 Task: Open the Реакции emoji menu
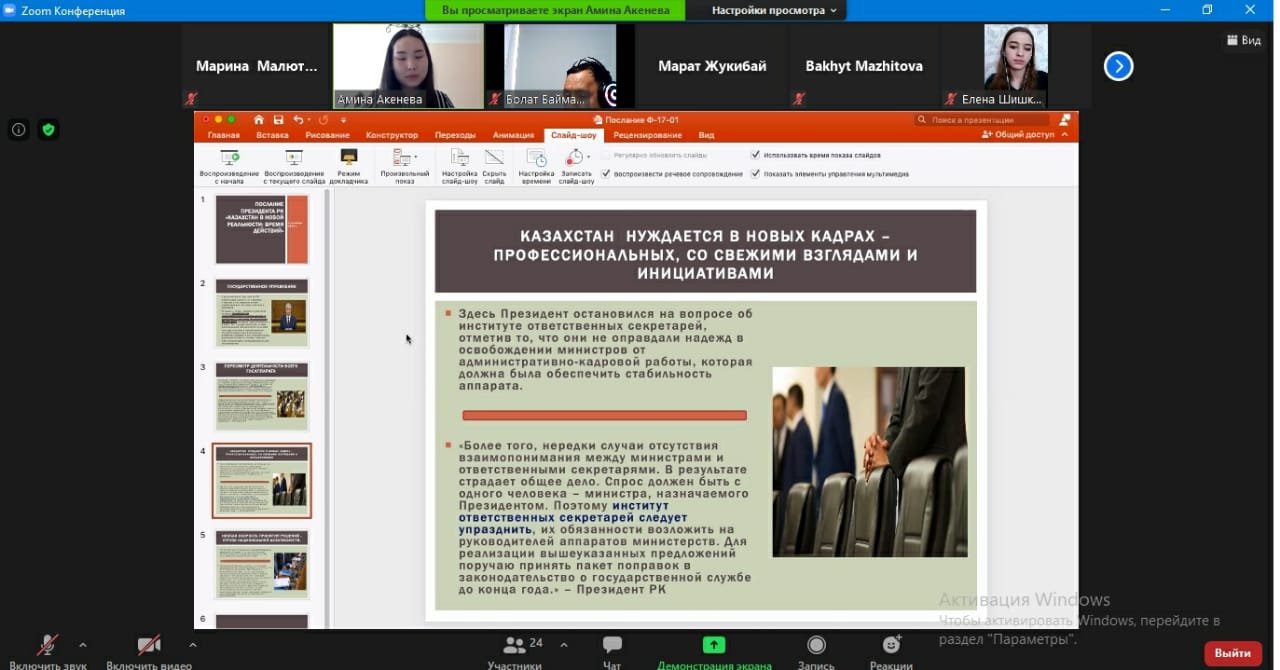click(891, 647)
